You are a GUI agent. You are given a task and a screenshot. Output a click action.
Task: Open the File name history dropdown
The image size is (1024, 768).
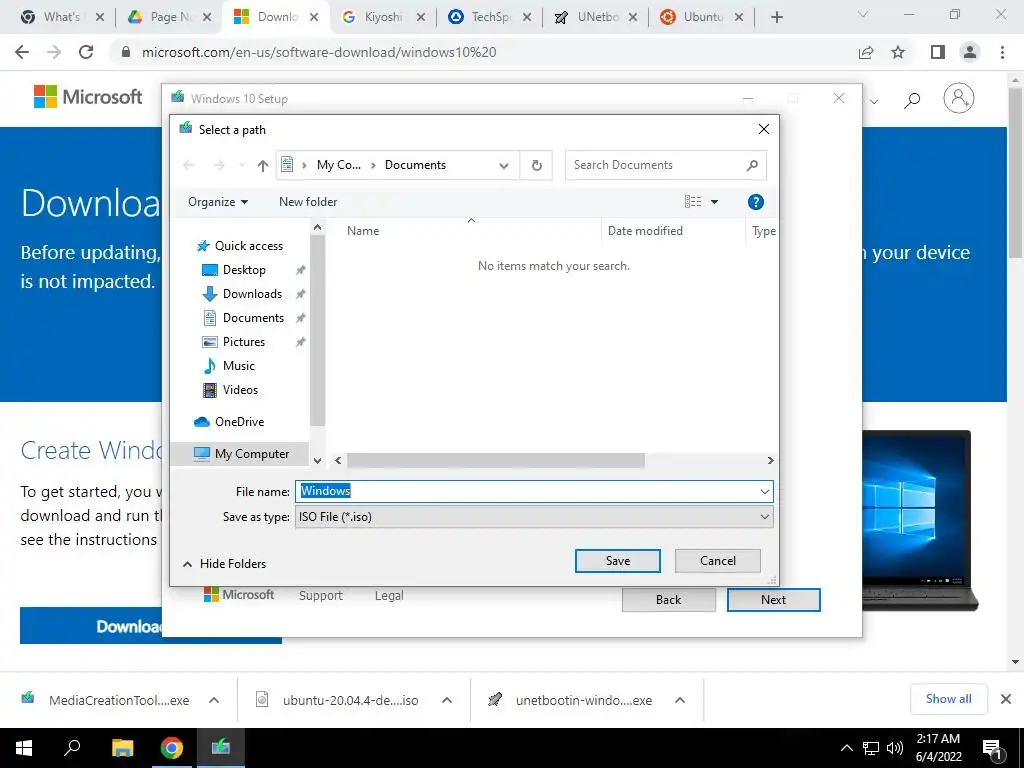tap(765, 491)
